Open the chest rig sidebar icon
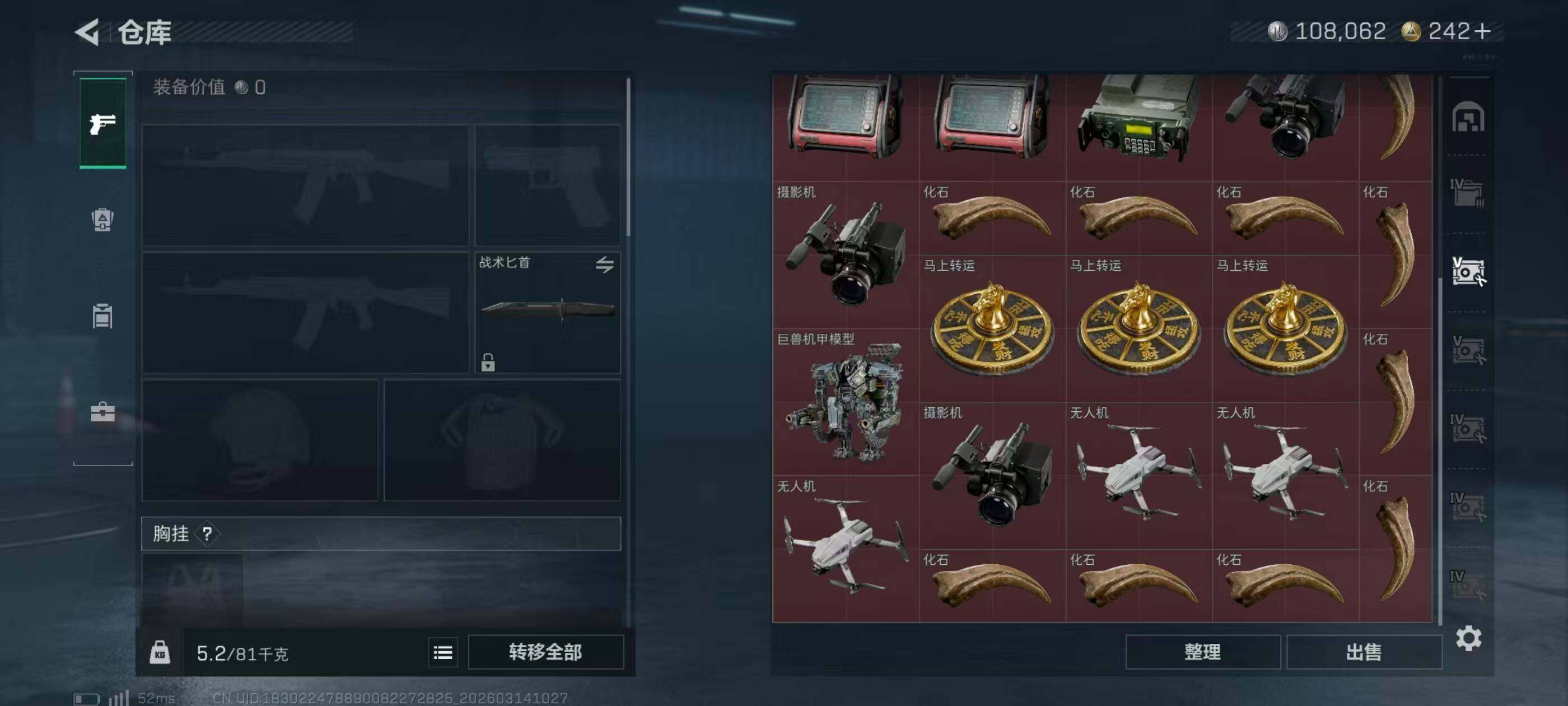Image resolution: width=1568 pixels, height=706 pixels. (x=102, y=315)
